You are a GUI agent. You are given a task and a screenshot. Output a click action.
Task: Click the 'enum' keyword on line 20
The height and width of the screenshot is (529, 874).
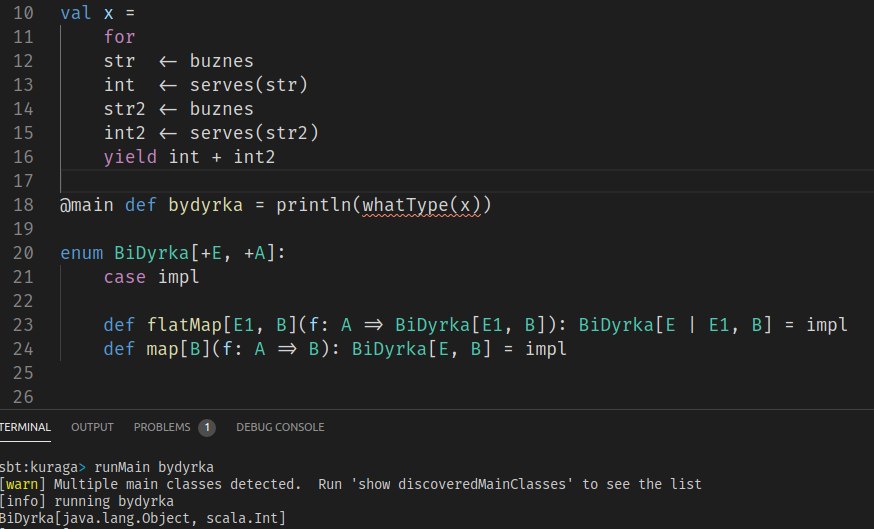coord(81,253)
